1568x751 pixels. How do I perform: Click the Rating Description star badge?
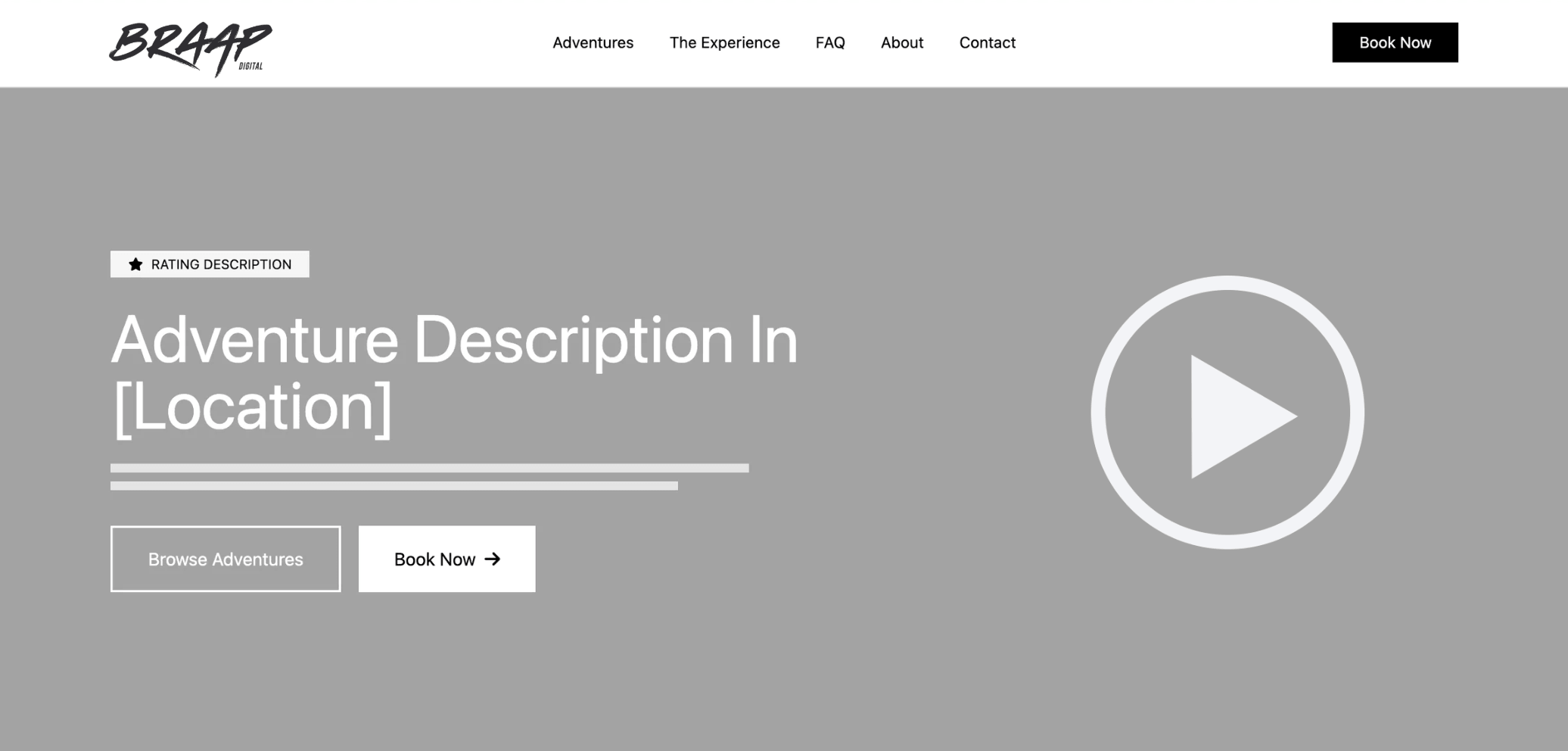pyautogui.click(x=210, y=264)
